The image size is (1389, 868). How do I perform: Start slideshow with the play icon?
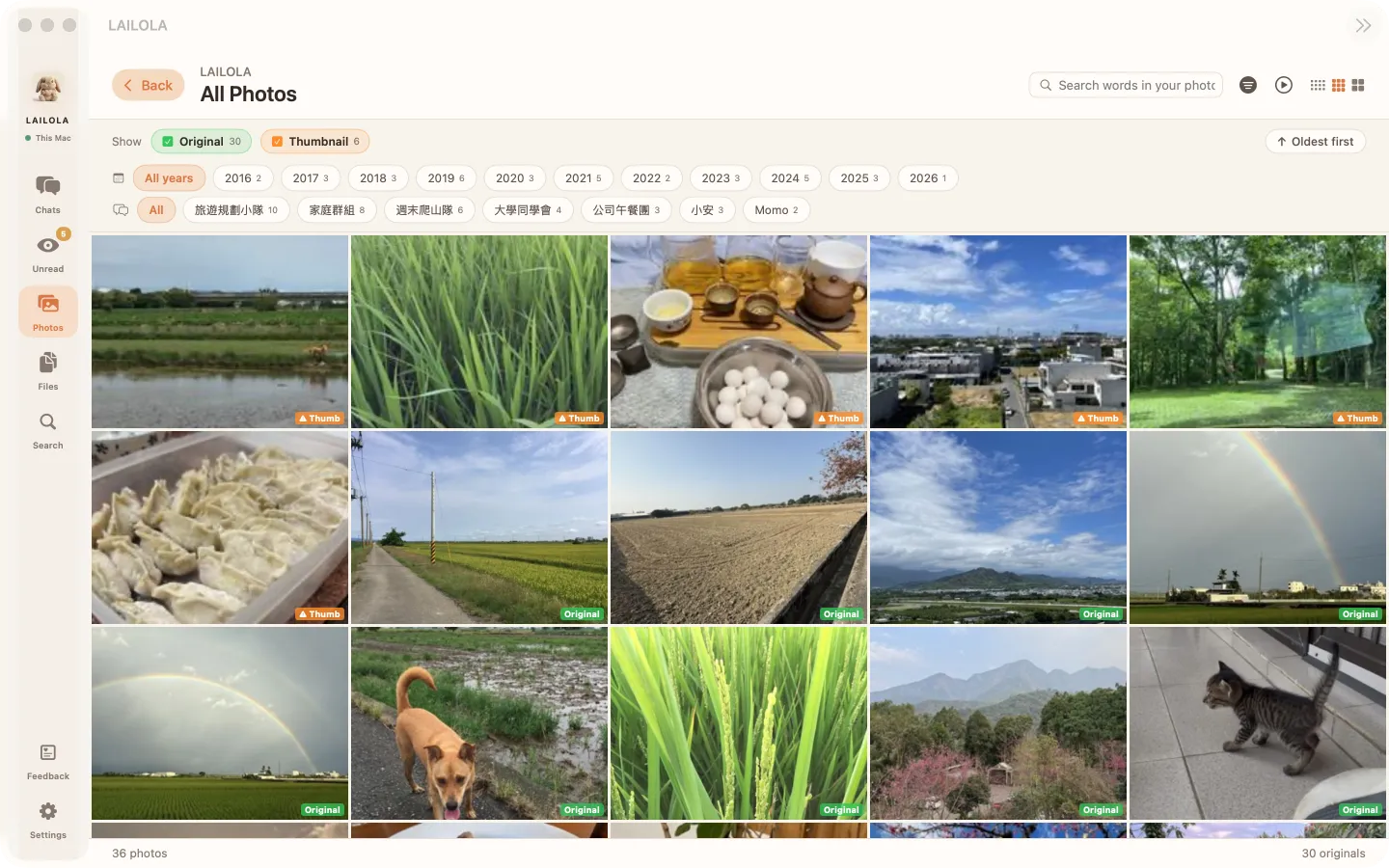1283,85
